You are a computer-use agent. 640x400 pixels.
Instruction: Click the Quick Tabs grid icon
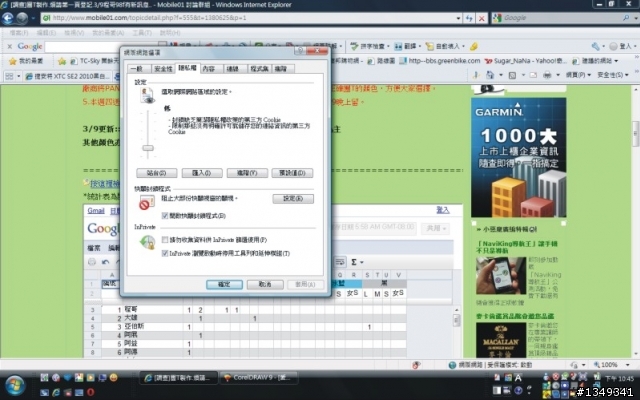tap(9, 76)
